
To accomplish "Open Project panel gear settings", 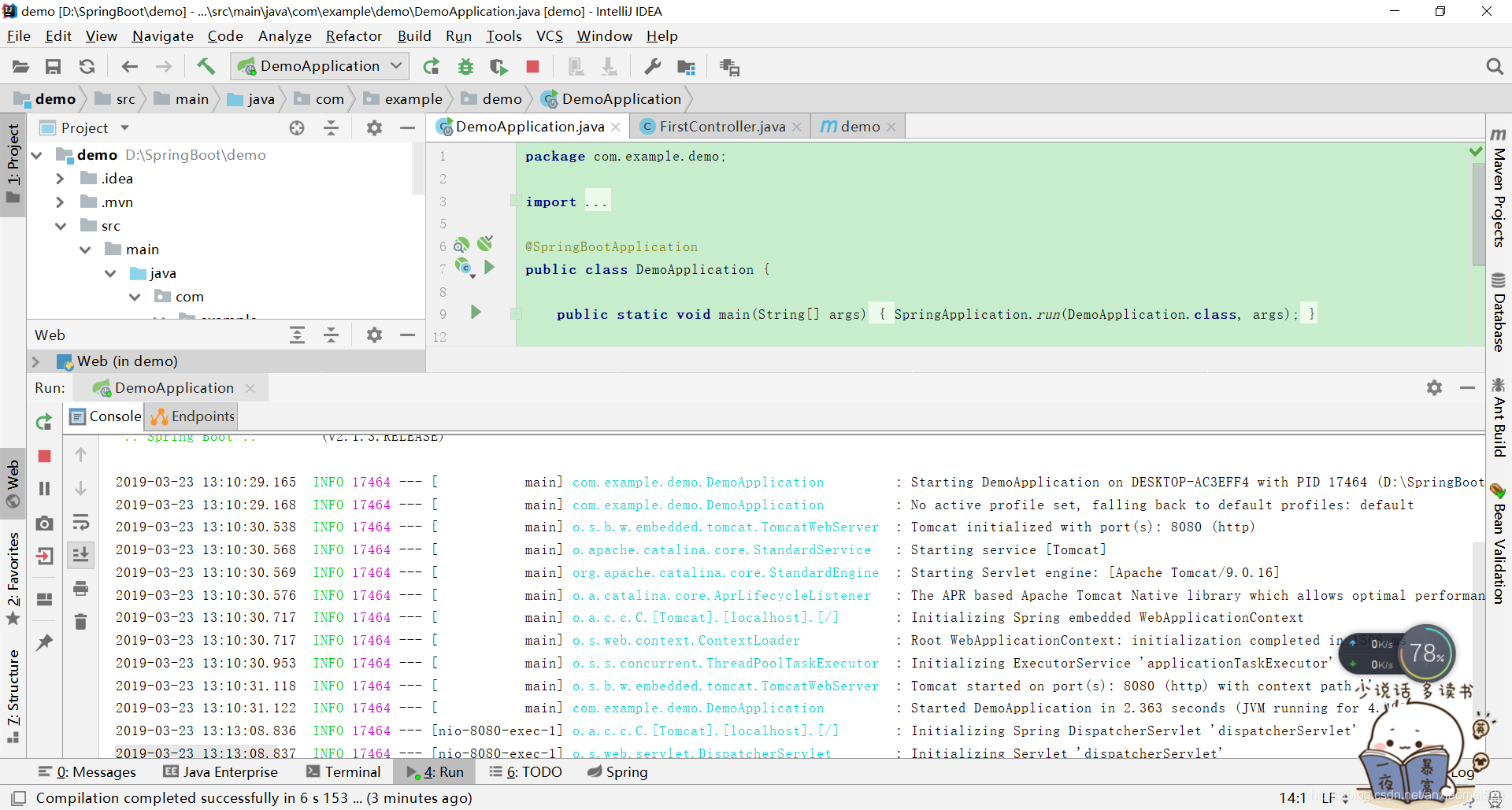I will [374, 128].
